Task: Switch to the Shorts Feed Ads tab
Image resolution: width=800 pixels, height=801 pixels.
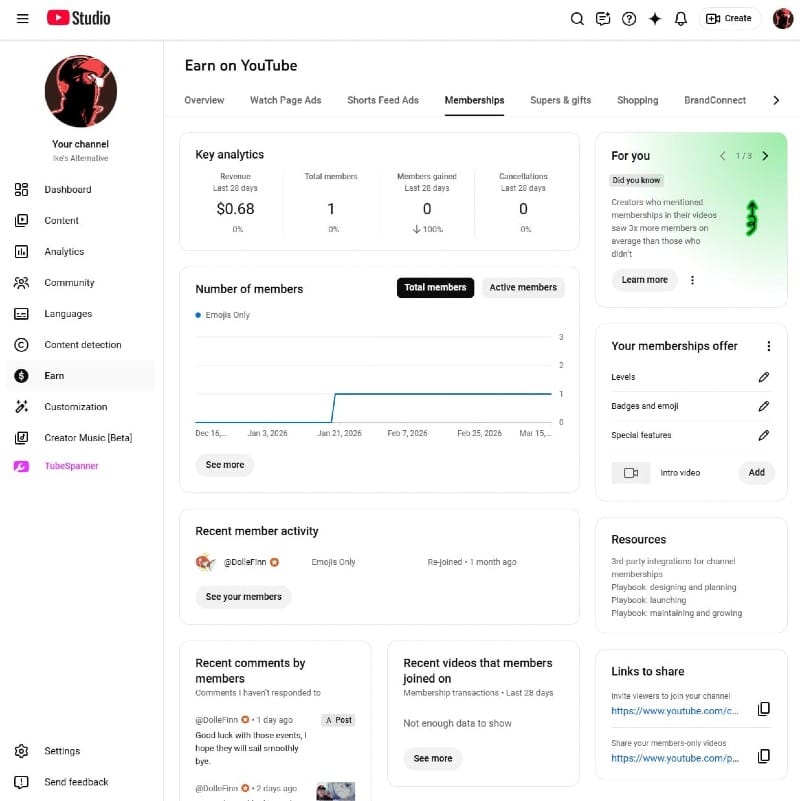Action: coord(383,100)
